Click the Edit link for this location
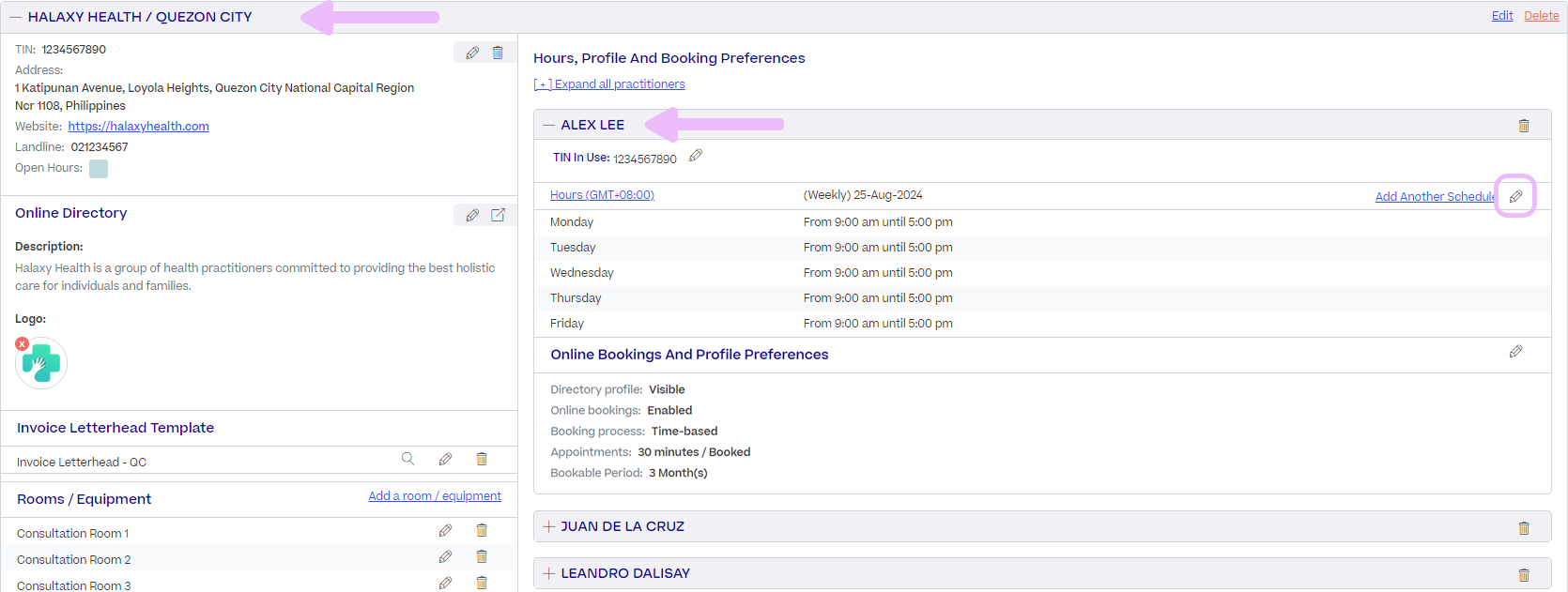Image resolution: width=1568 pixels, height=592 pixels. coord(1502,16)
